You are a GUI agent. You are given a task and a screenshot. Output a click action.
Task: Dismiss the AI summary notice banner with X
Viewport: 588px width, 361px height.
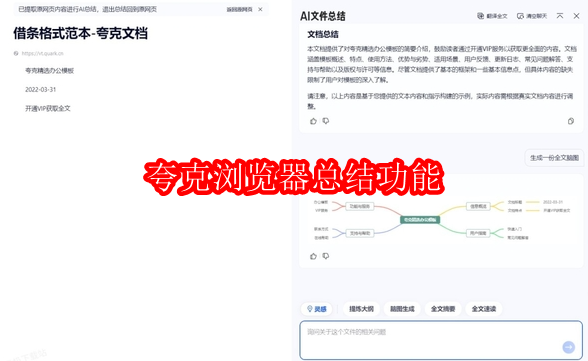coord(260,9)
